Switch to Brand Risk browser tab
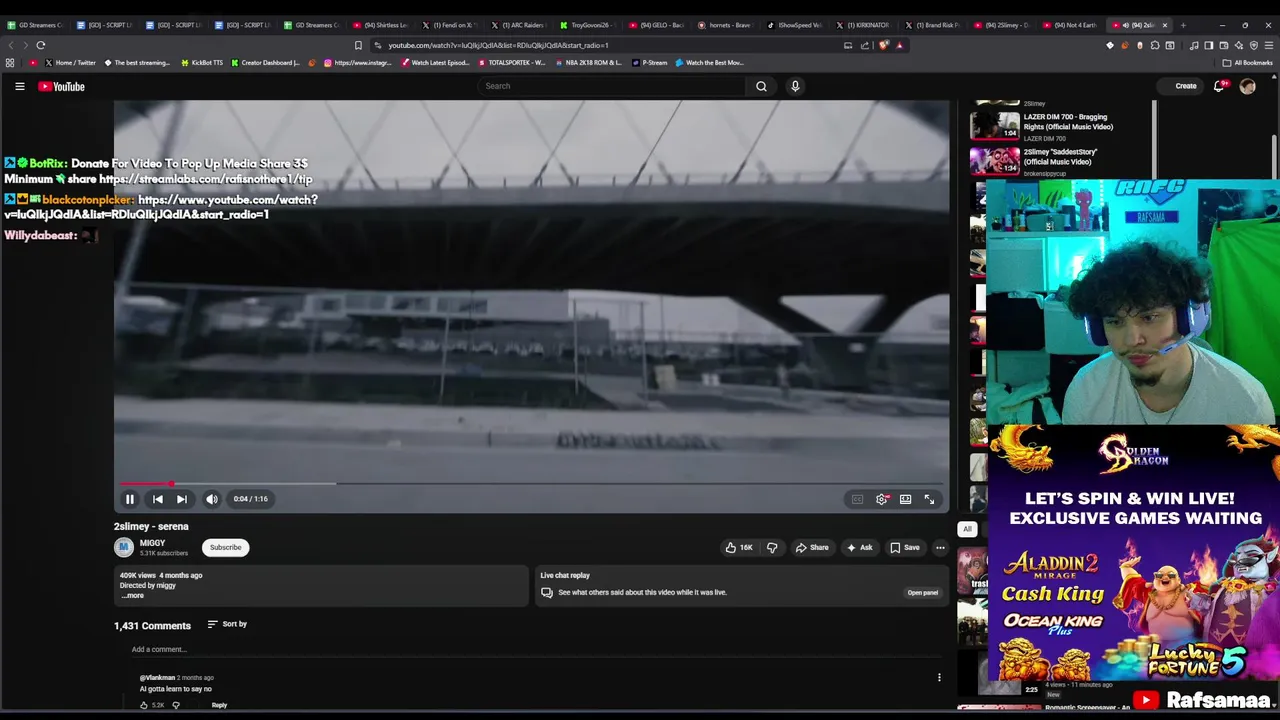 click(933, 25)
